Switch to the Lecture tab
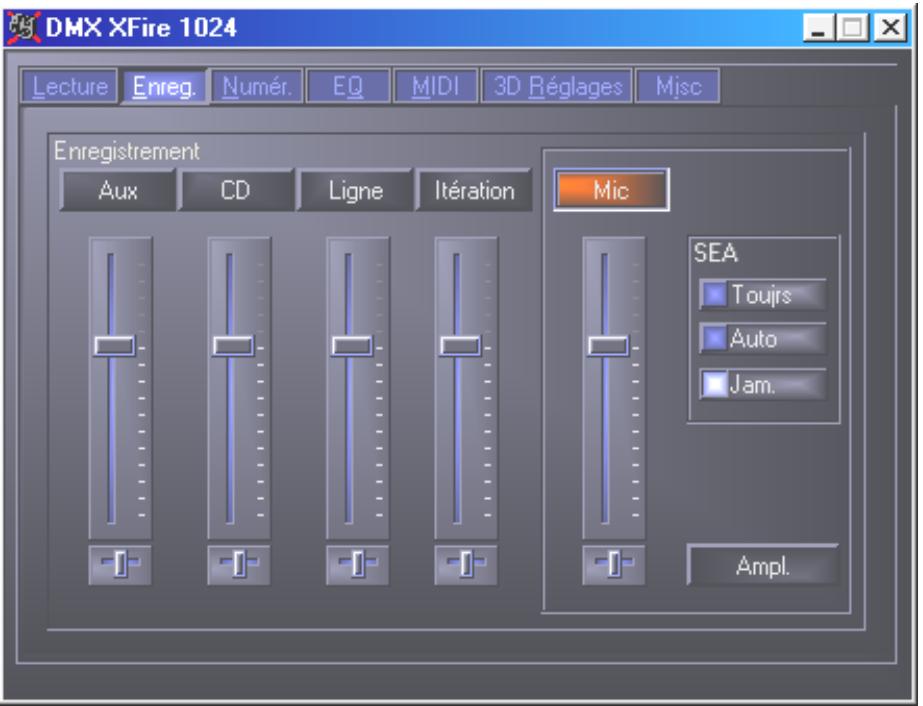 [x=69, y=87]
